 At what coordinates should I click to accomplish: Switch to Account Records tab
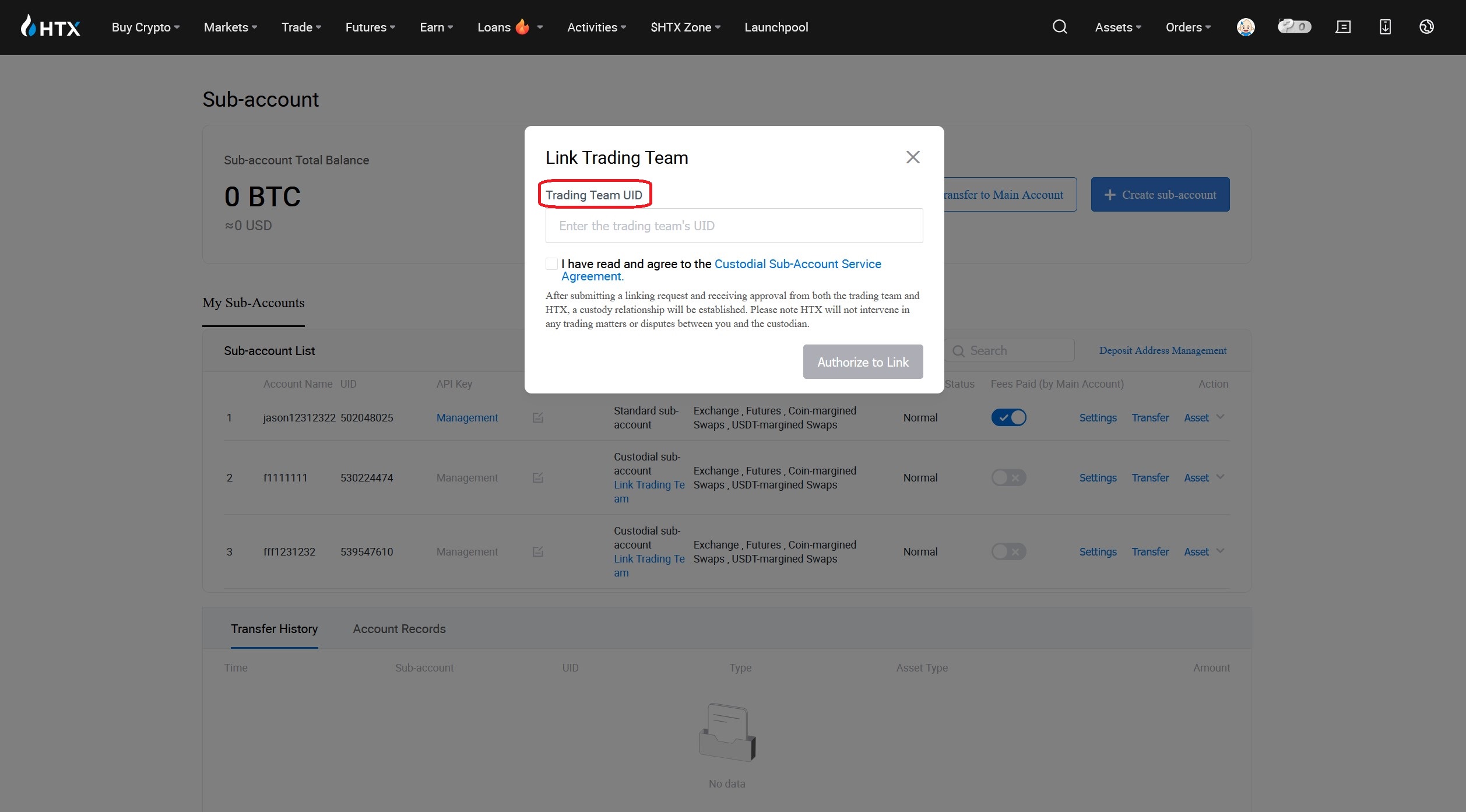point(399,629)
